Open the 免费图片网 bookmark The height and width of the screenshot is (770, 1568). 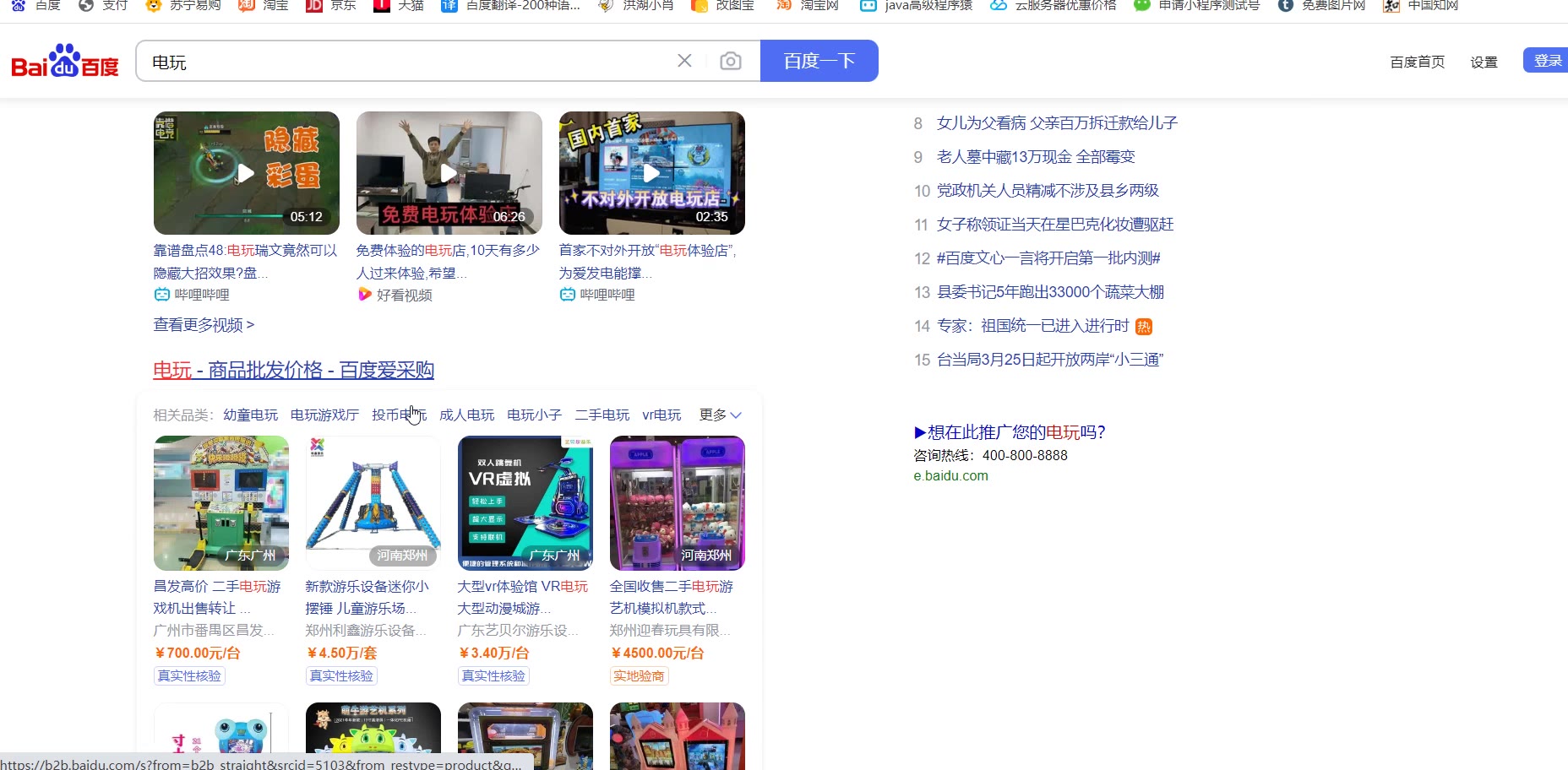1321,5
